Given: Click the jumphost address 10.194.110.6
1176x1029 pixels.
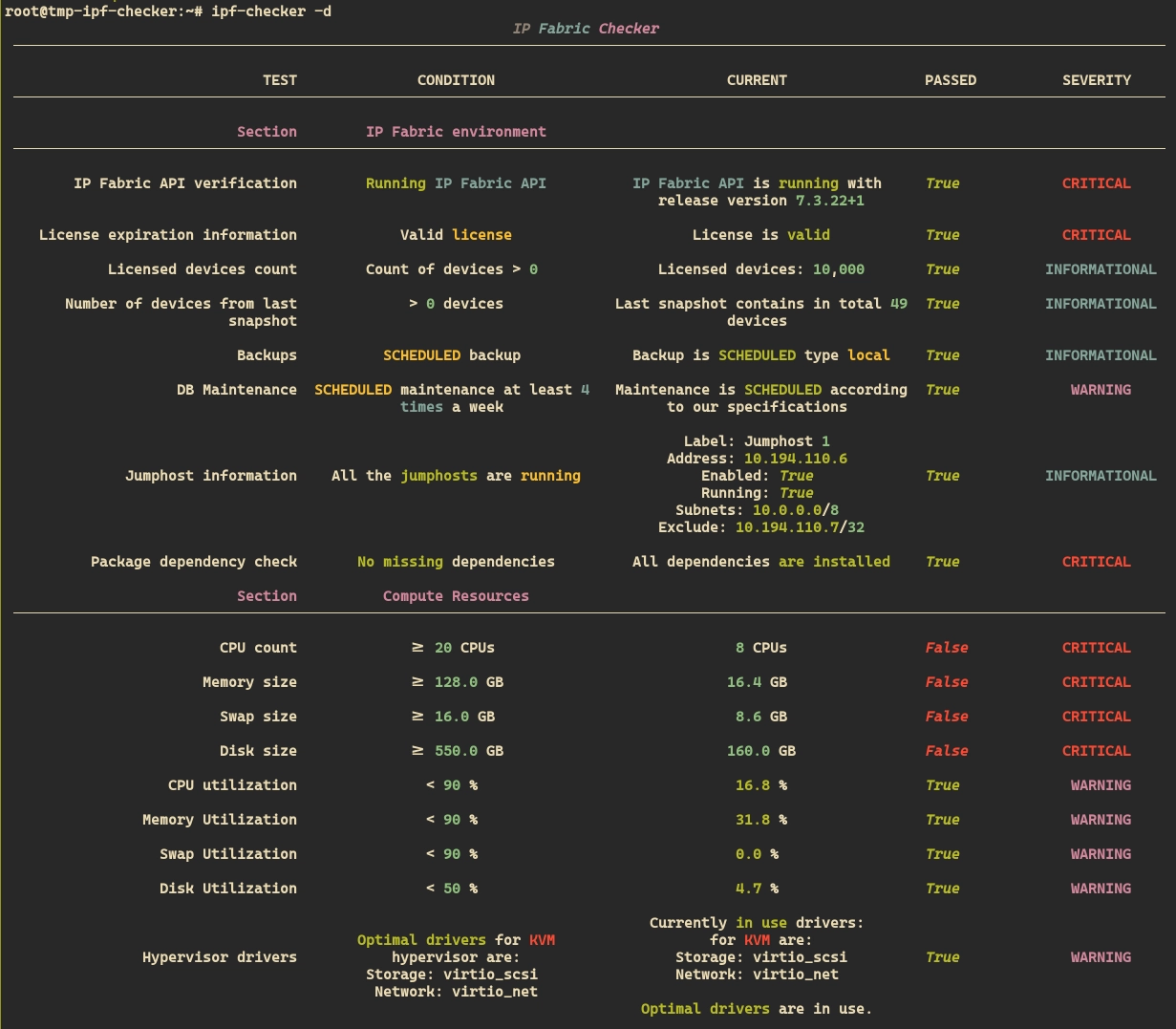Looking at the screenshot, I should (795, 459).
